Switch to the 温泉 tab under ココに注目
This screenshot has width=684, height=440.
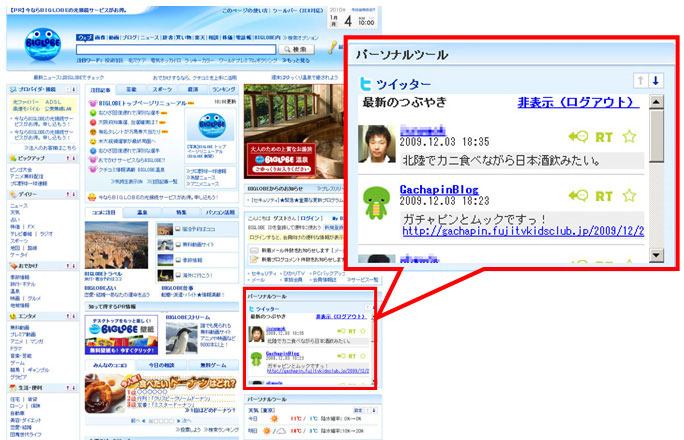tap(142, 212)
